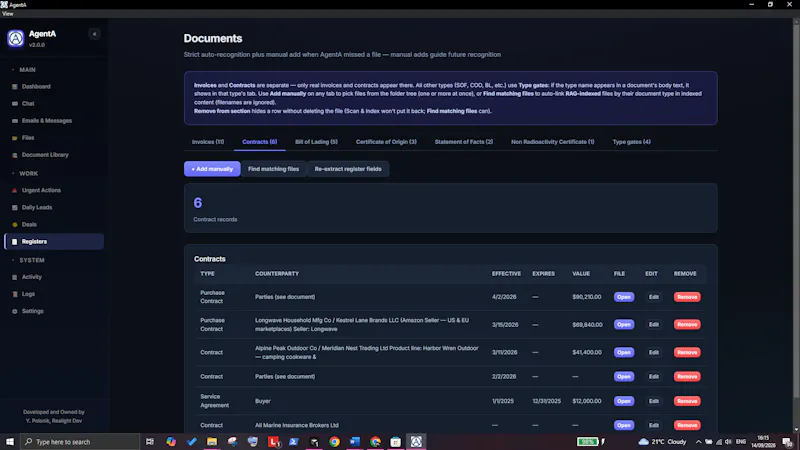
Task: Click the Windows Start button
Action: point(10,442)
